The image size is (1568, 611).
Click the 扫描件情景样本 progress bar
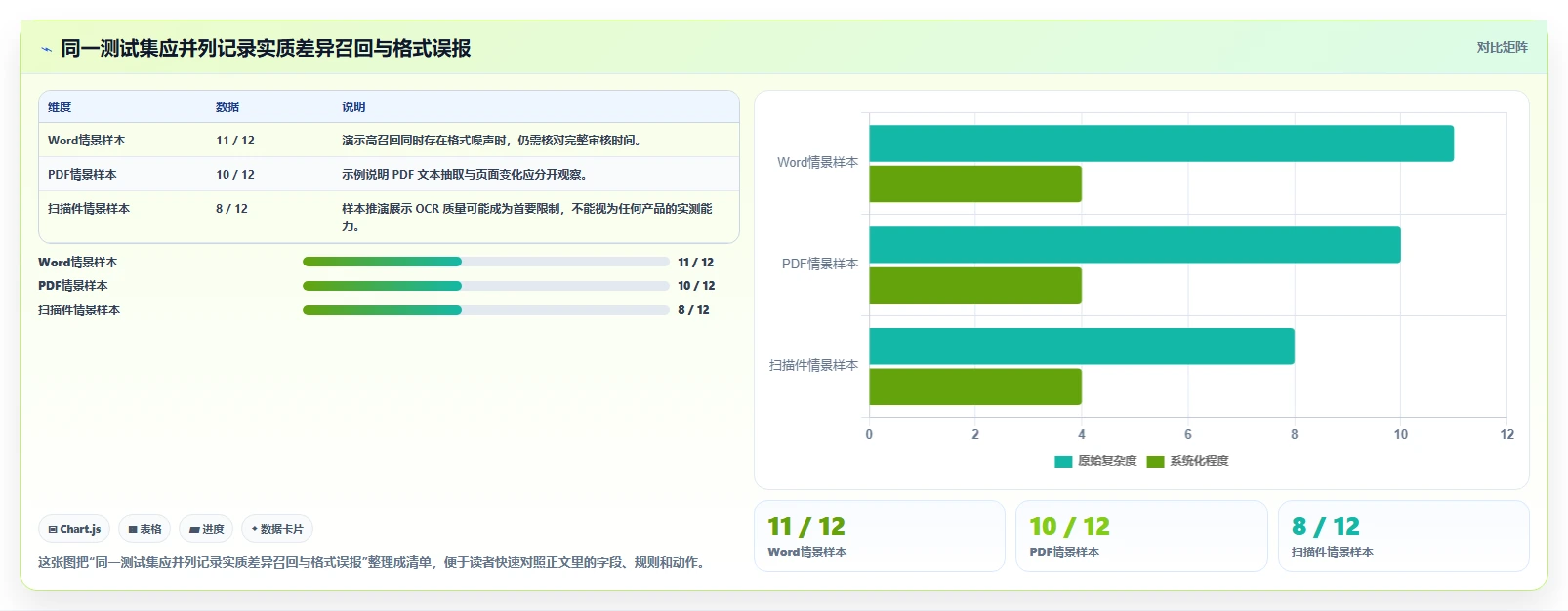tap(485, 310)
